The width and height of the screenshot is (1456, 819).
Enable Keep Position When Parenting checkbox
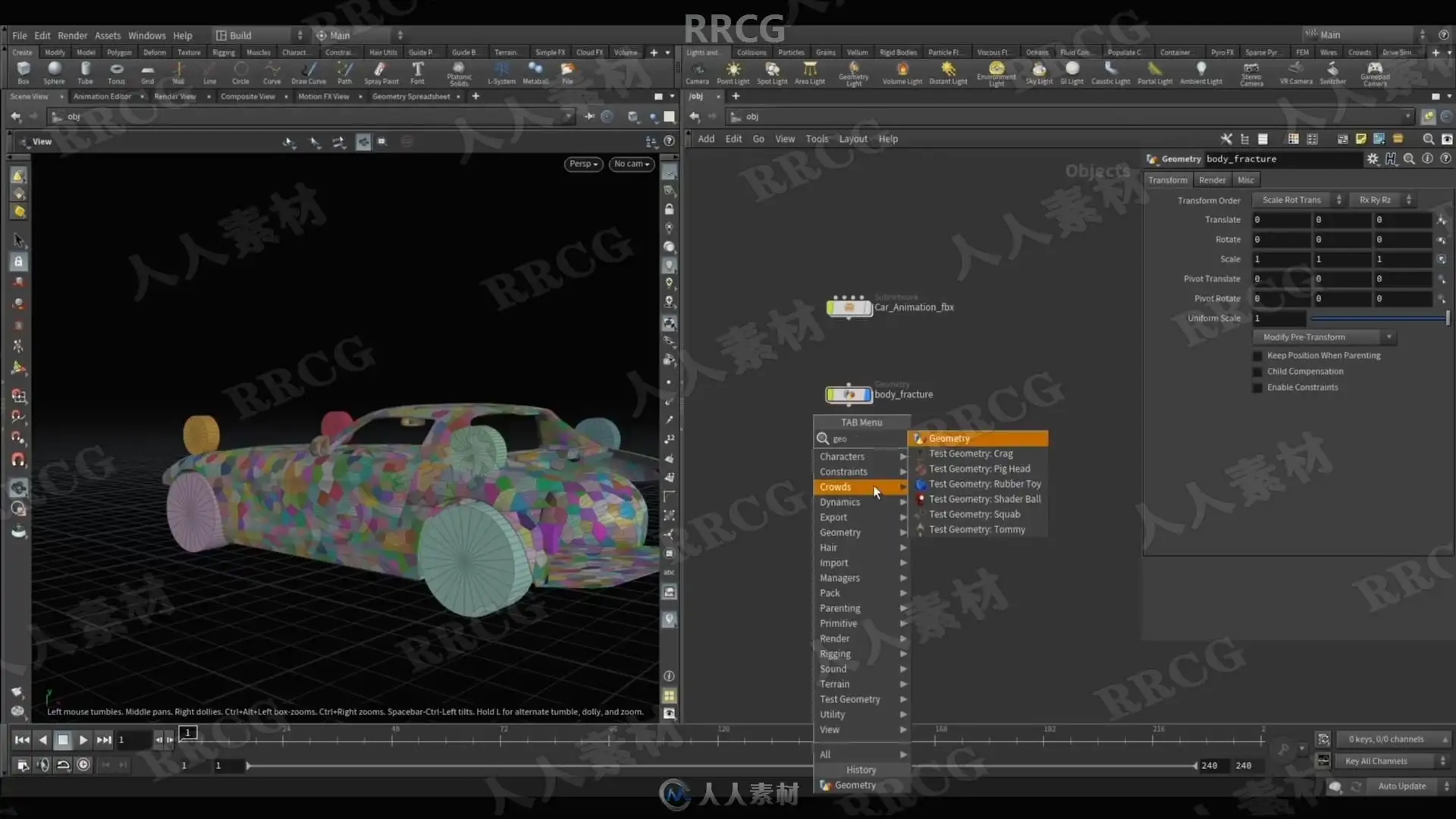(1258, 356)
